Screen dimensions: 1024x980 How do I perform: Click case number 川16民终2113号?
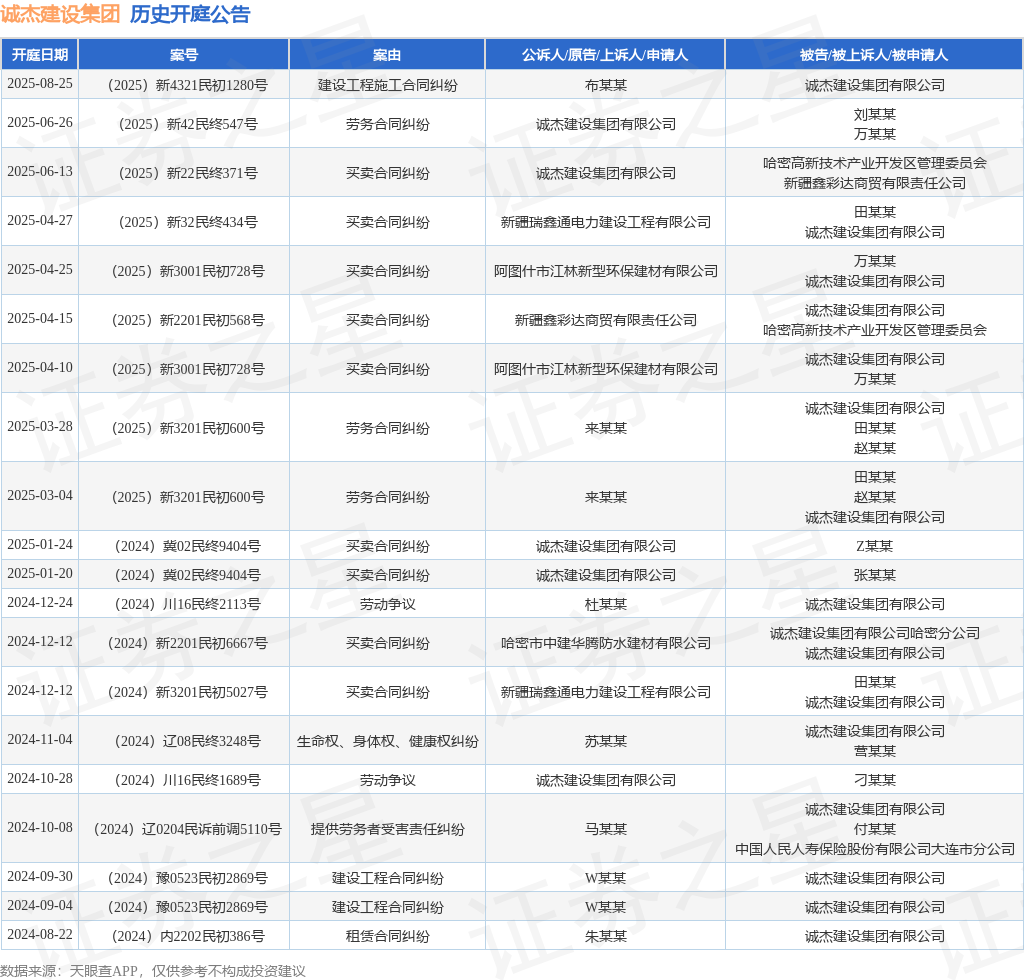coord(187,604)
